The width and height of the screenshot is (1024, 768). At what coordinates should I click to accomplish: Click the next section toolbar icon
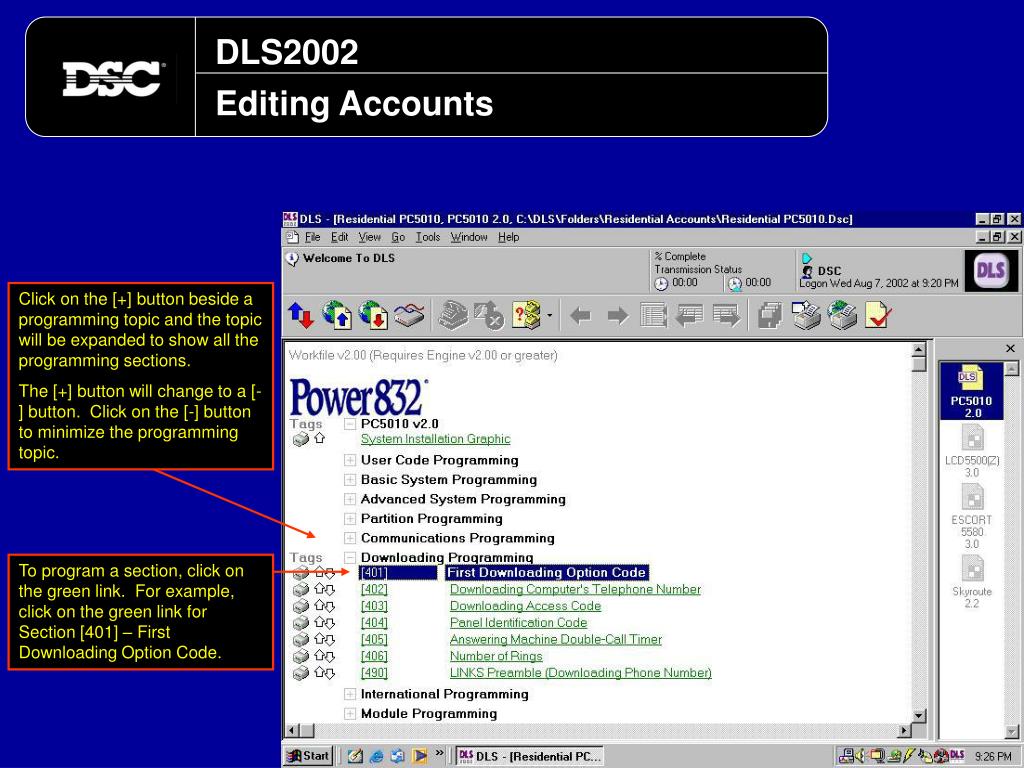click(x=726, y=315)
